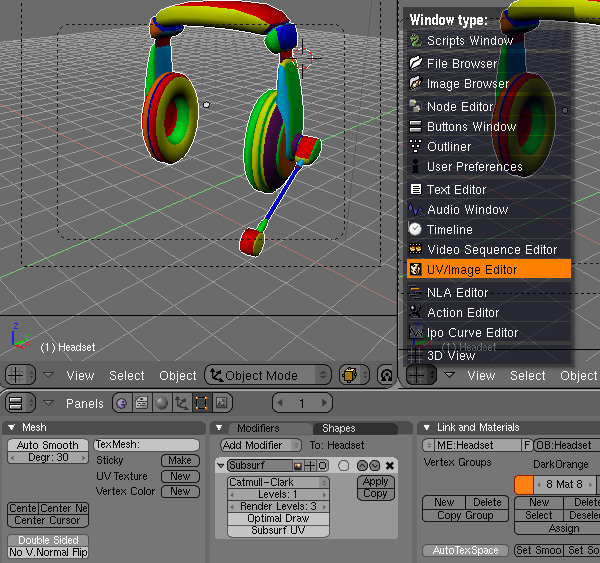Select Ipo Curve Editor entry
The height and width of the screenshot is (563, 600).
tap(489, 333)
